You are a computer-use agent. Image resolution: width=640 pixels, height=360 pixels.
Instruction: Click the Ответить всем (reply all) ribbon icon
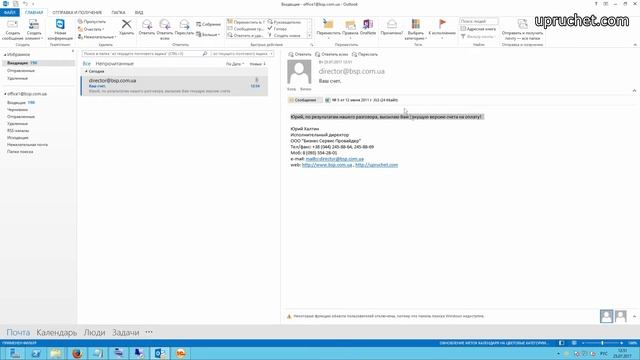tap(165, 24)
